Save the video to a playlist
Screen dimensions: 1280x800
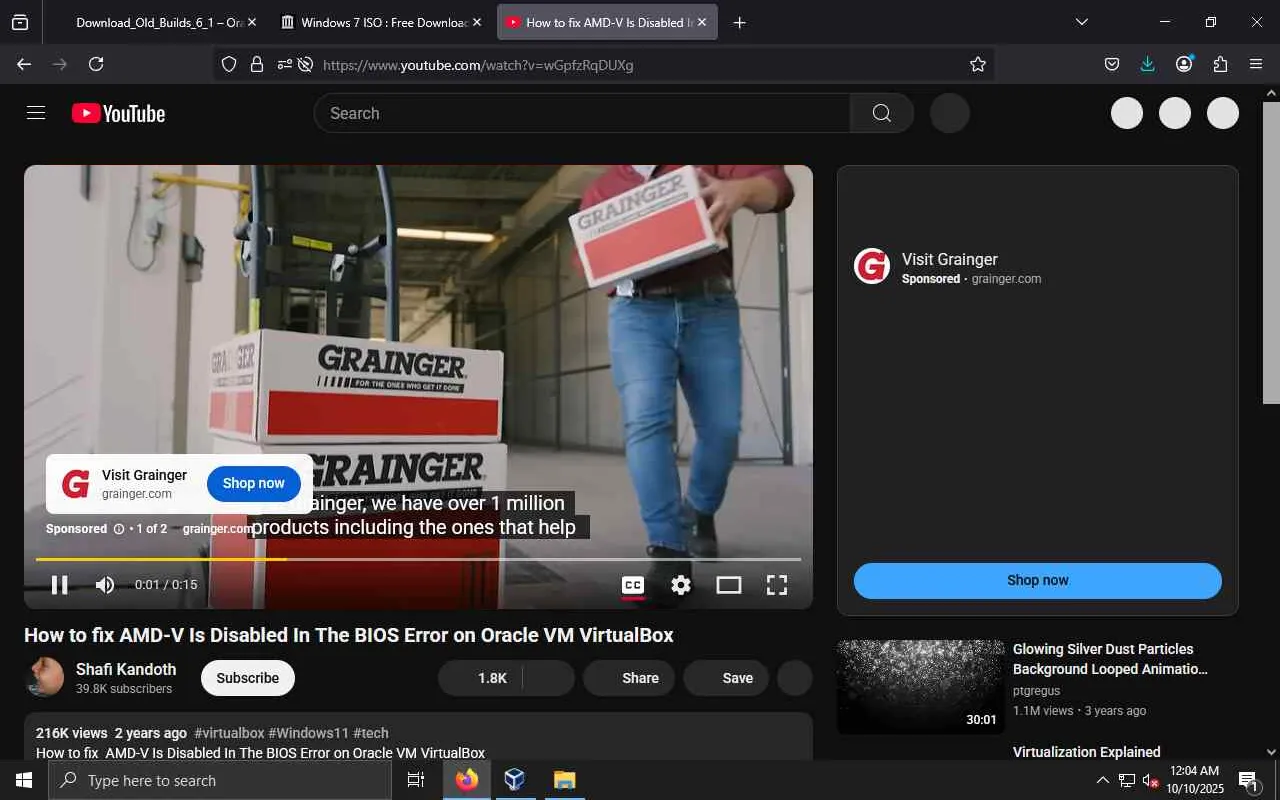pyautogui.click(x=726, y=678)
